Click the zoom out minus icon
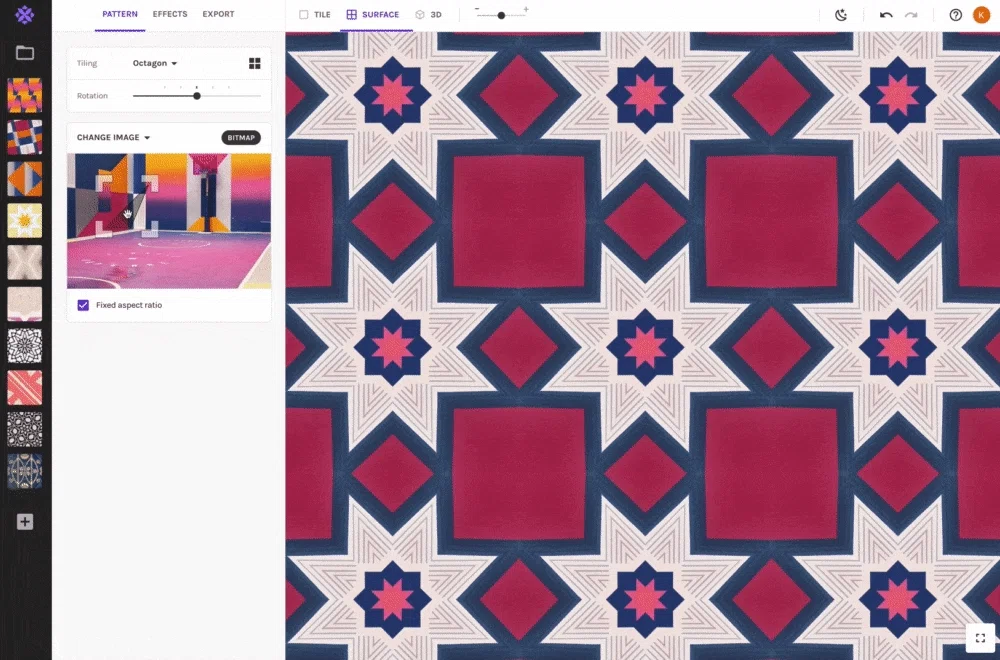The width and height of the screenshot is (1000, 660). coord(477,9)
